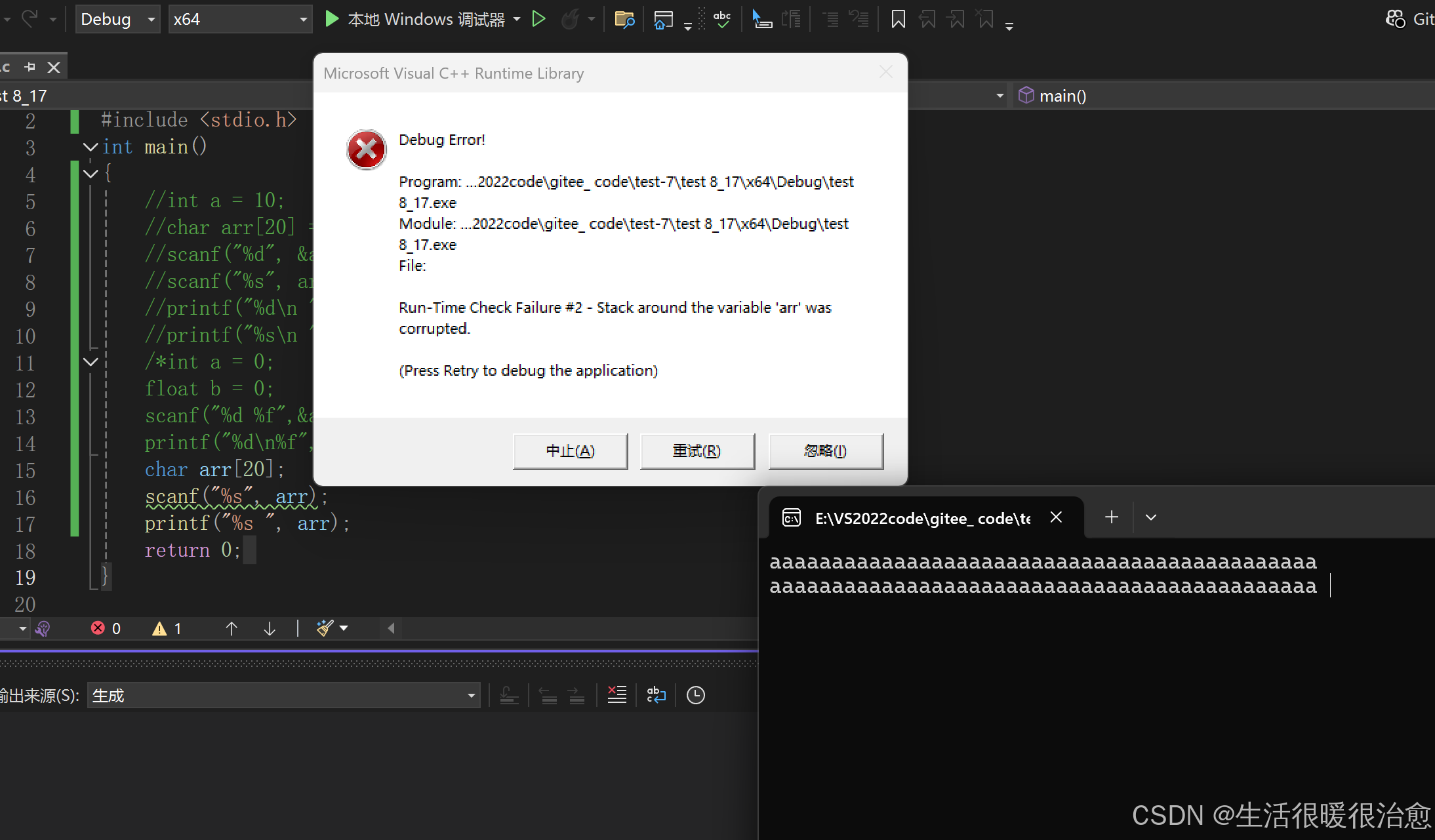This screenshot has width=1435, height=840.
Task: Collapse the comment block at line 11
Action: coord(91,362)
